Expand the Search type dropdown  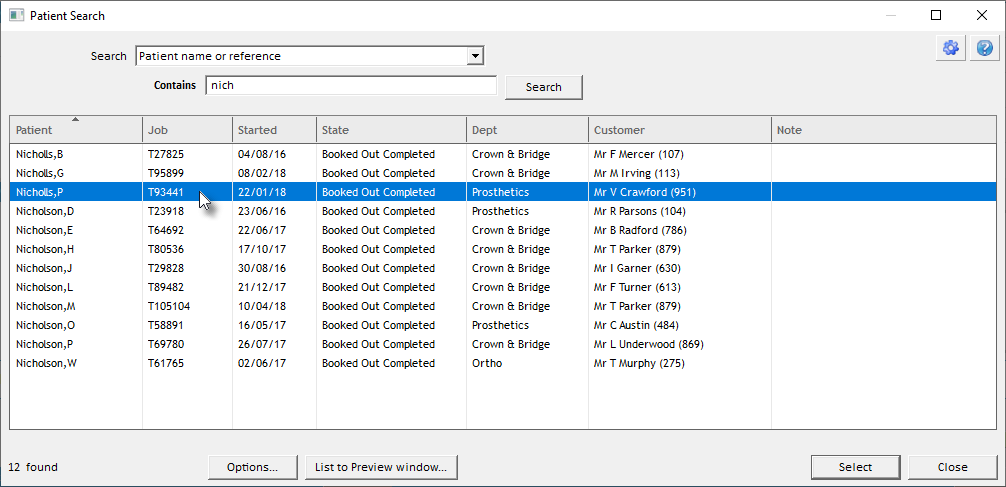point(476,56)
